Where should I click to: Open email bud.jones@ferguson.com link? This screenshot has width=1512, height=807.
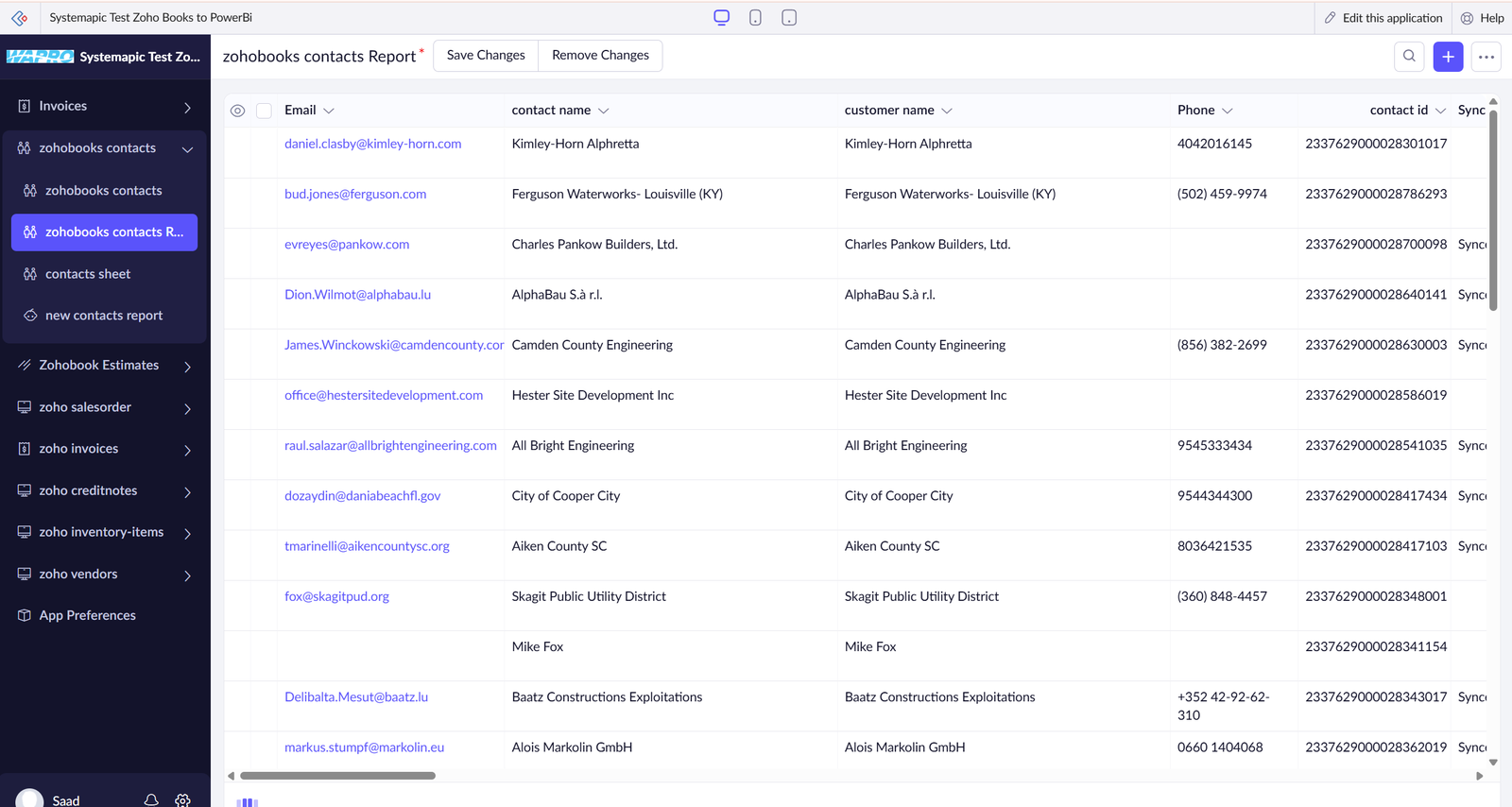pyautogui.click(x=355, y=194)
